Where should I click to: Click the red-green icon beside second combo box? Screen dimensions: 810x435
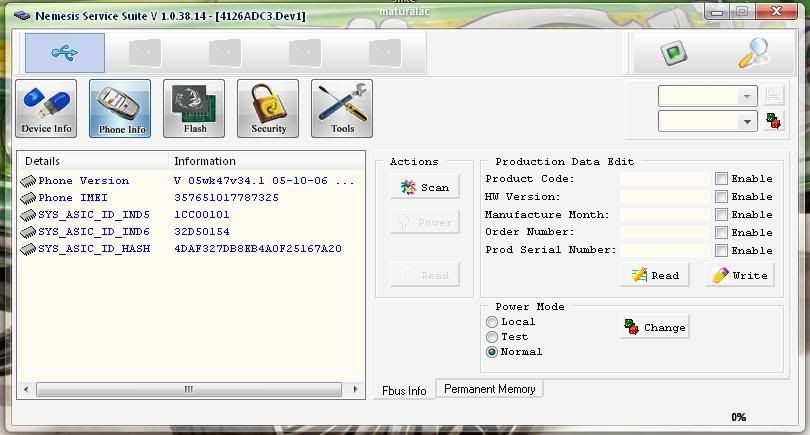pos(773,121)
